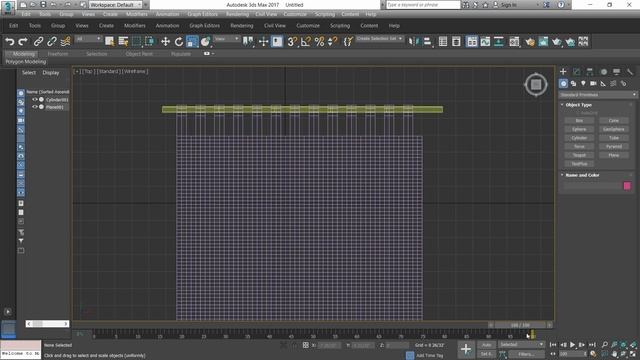Toggle Spinner Snap on the toolbar
The image size is (640, 360).
coord(333,41)
